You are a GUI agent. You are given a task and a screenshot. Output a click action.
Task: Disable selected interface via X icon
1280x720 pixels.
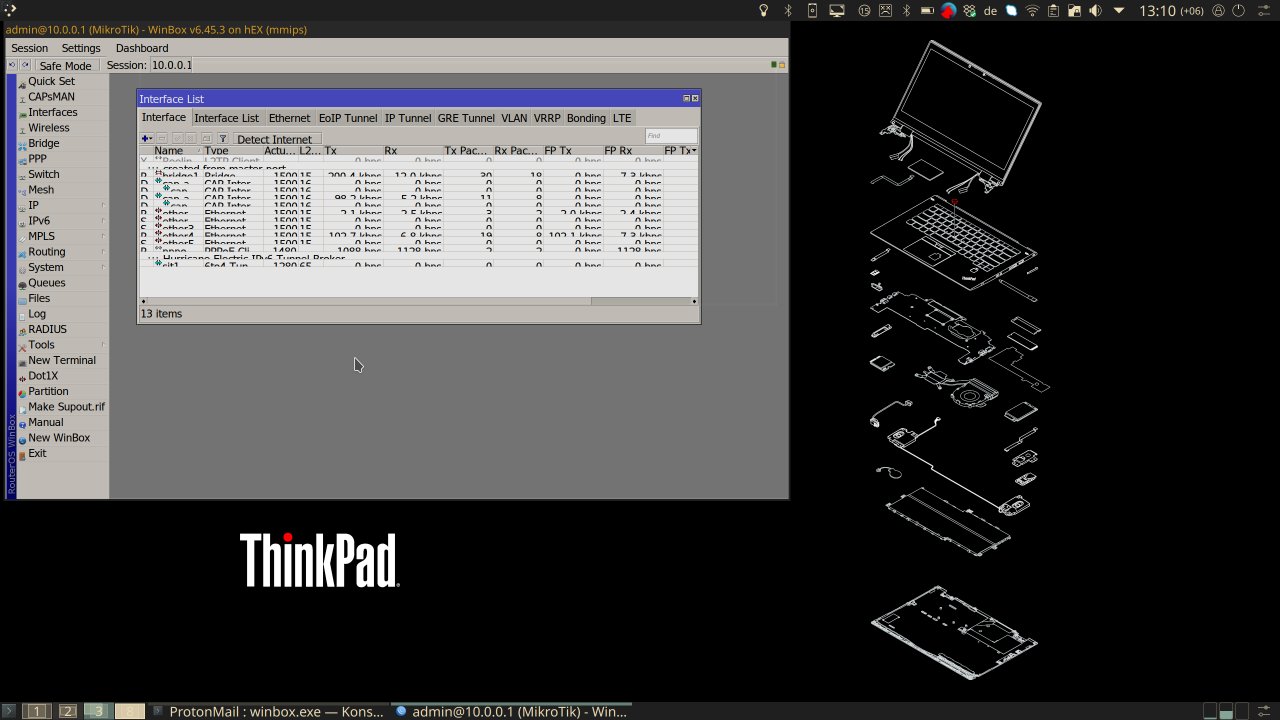[x=189, y=138]
